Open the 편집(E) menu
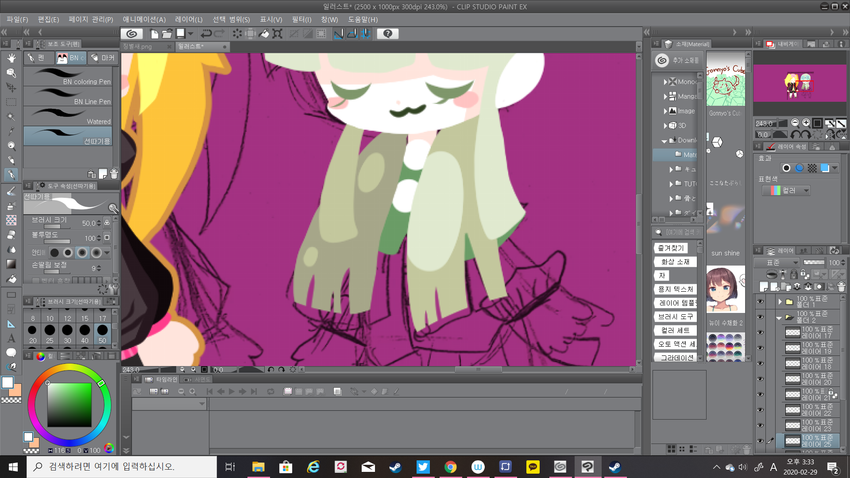 pyautogui.click(x=48, y=20)
